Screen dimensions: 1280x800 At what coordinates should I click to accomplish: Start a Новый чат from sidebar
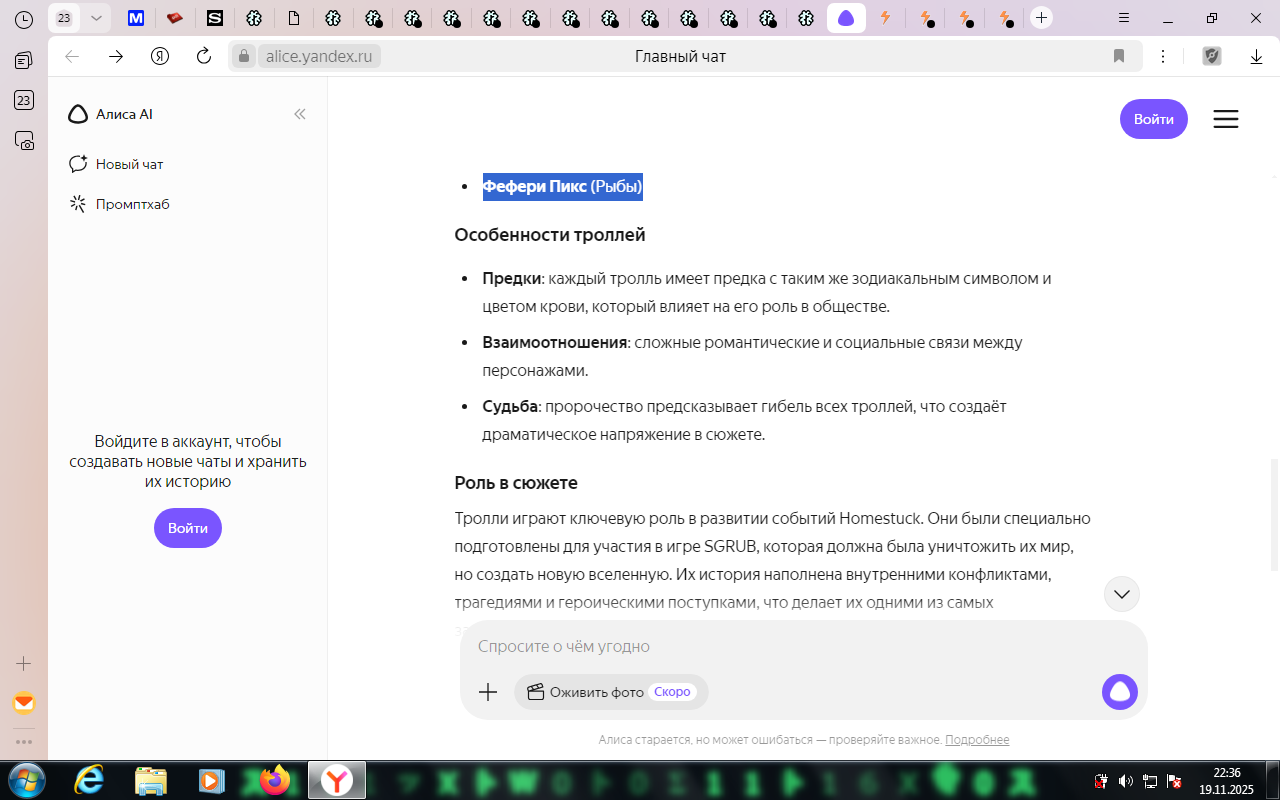[129, 164]
